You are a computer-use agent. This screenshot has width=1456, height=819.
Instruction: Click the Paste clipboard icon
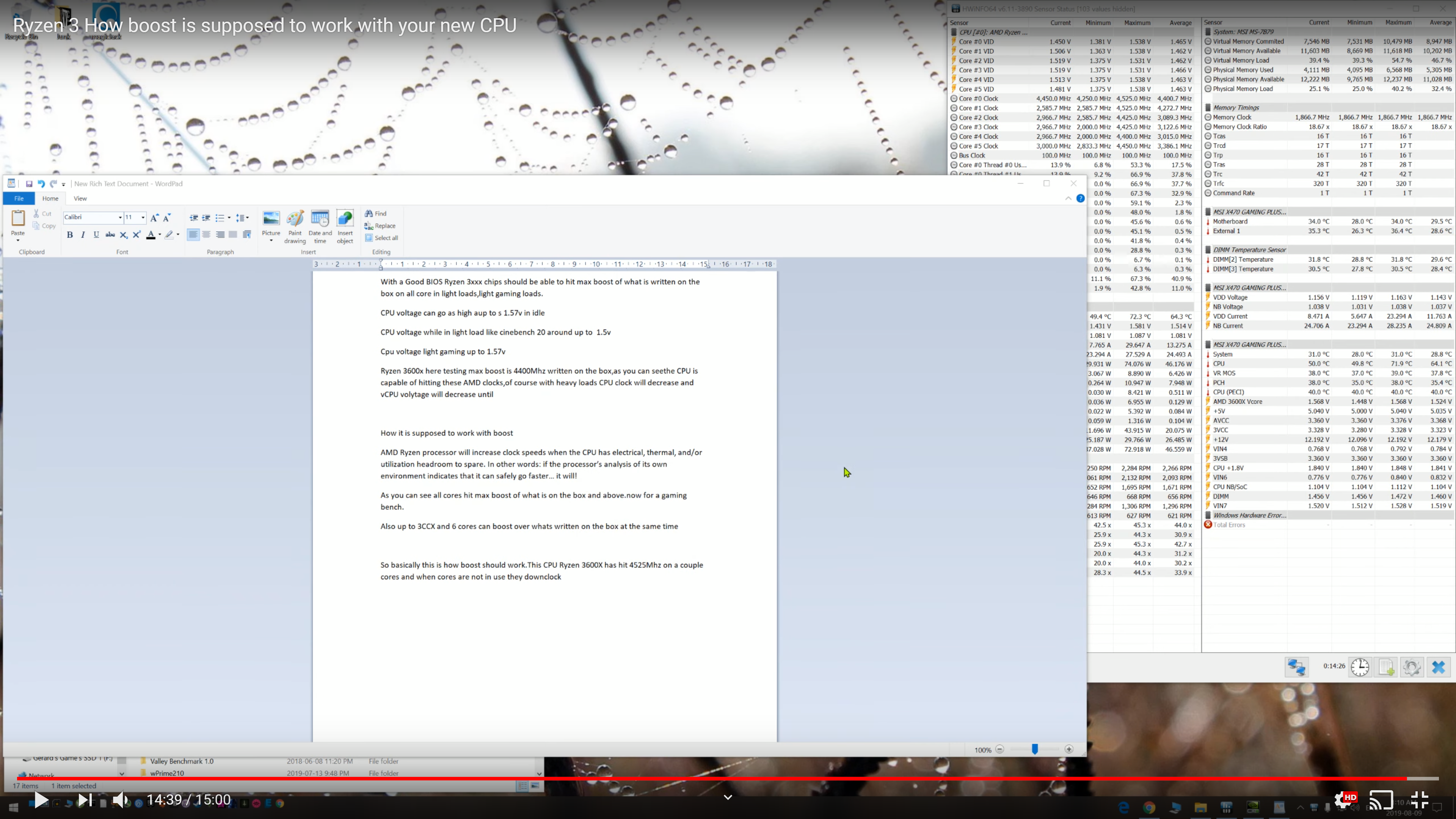[x=18, y=218]
